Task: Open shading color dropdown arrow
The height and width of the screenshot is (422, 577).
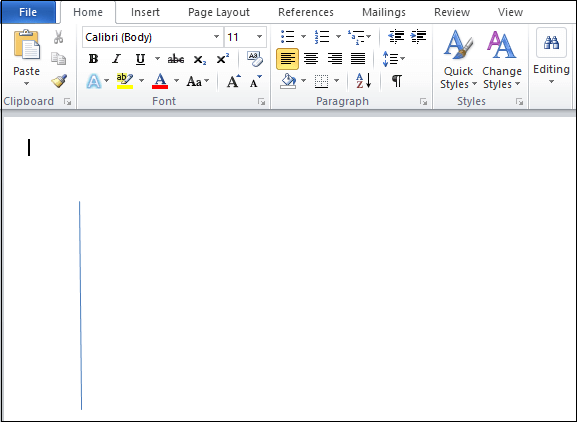Action: pyautogui.click(x=303, y=81)
